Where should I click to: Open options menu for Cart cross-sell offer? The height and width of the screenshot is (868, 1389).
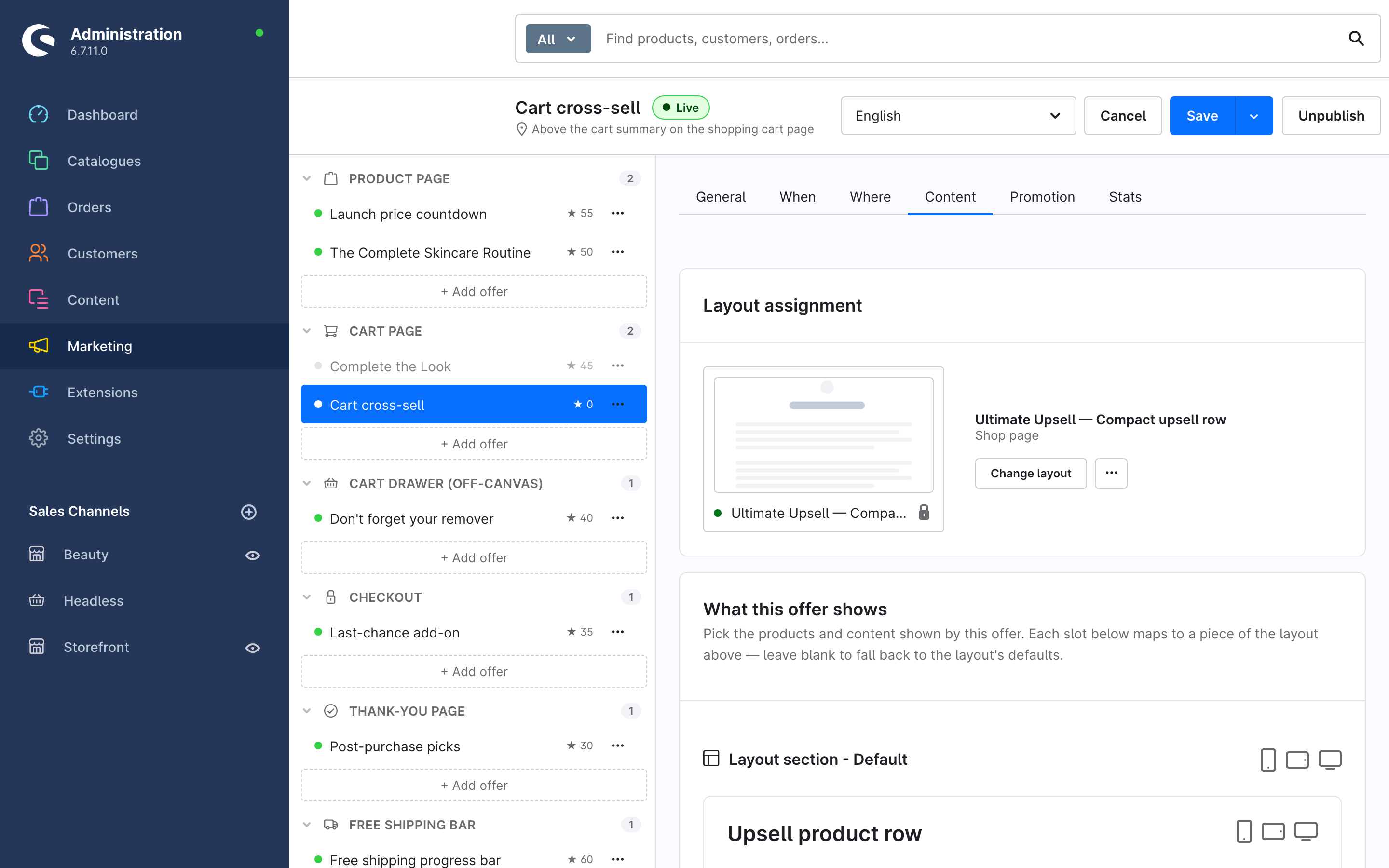click(618, 404)
